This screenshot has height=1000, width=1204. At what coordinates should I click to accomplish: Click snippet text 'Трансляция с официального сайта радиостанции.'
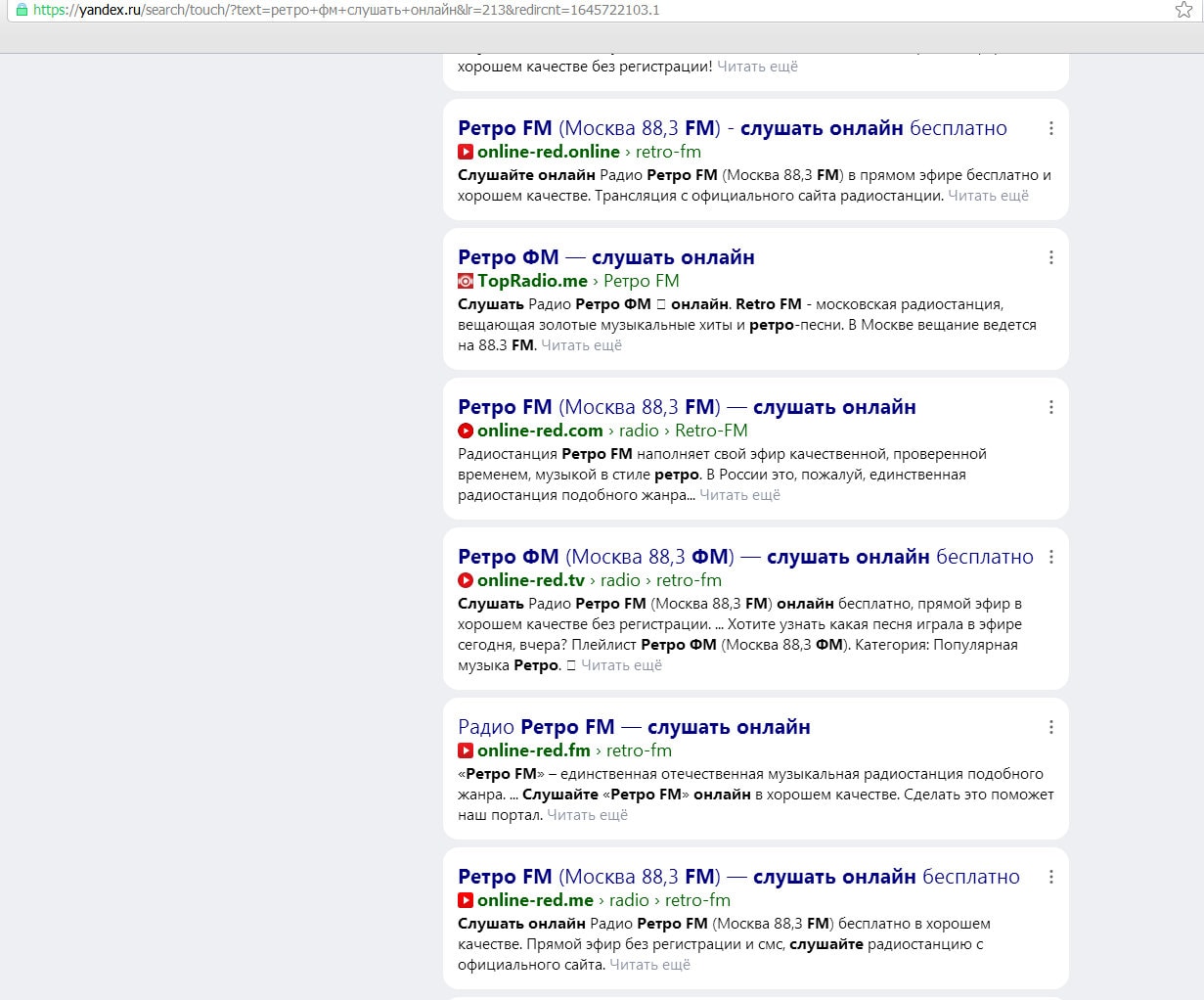770,196
